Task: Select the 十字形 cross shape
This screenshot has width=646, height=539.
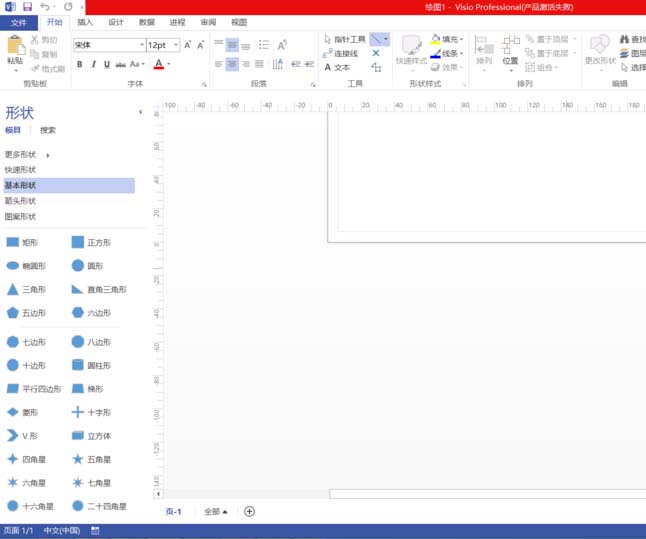Action: click(x=92, y=412)
